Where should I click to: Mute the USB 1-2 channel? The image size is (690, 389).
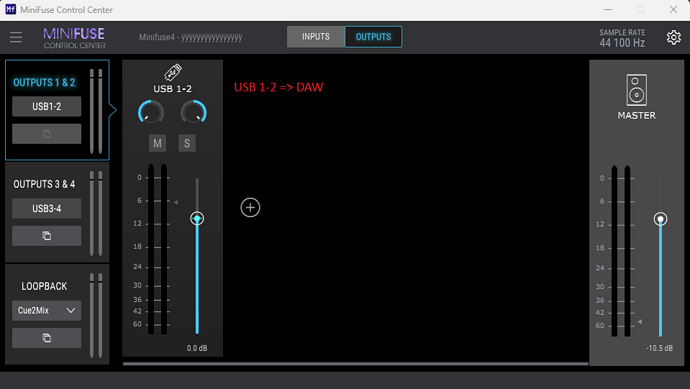point(158,143)
